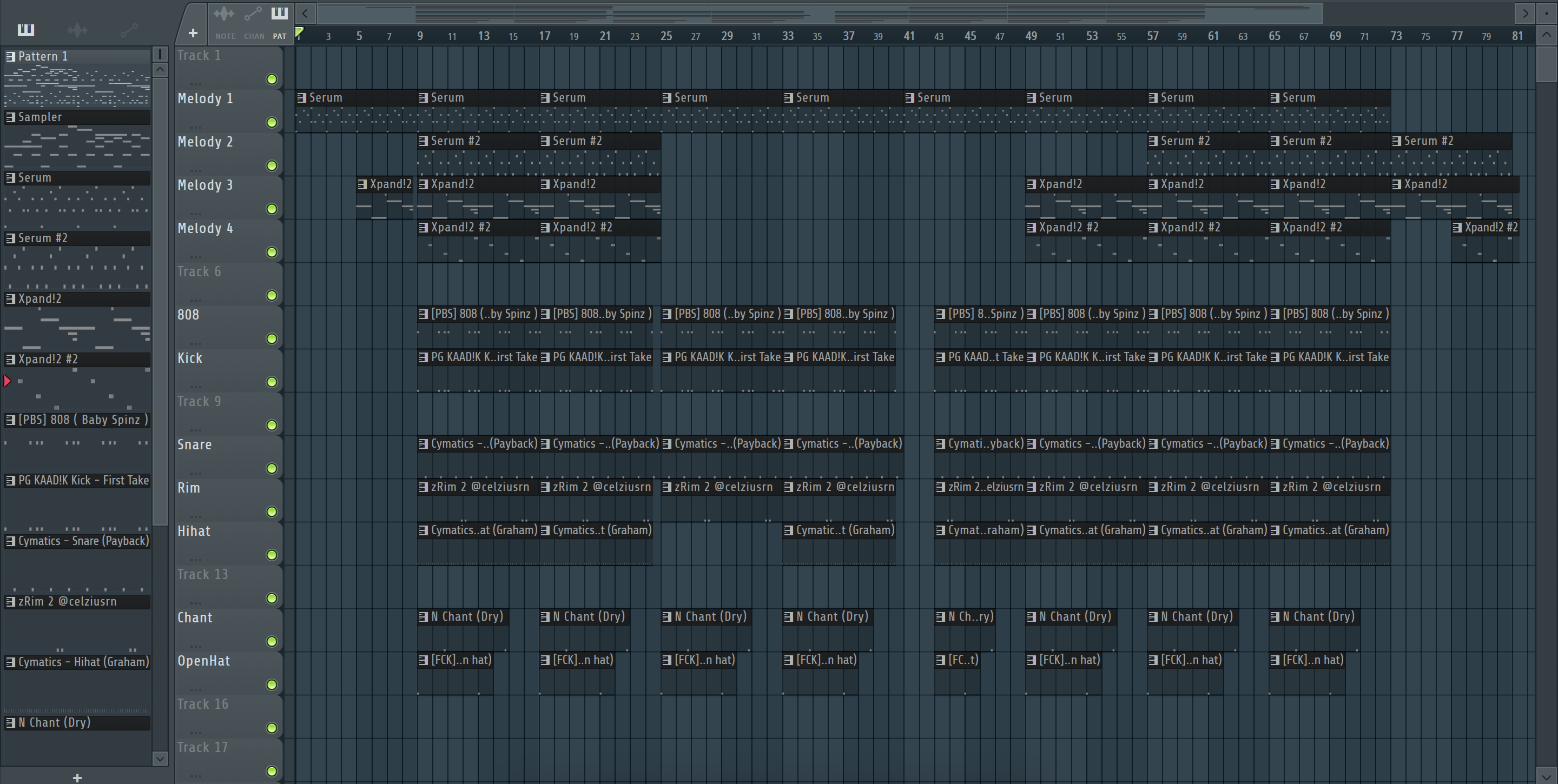The height and width of the screenshot is (784, 1558).
Task: Mute the OpenHat track
Action: 272,685
